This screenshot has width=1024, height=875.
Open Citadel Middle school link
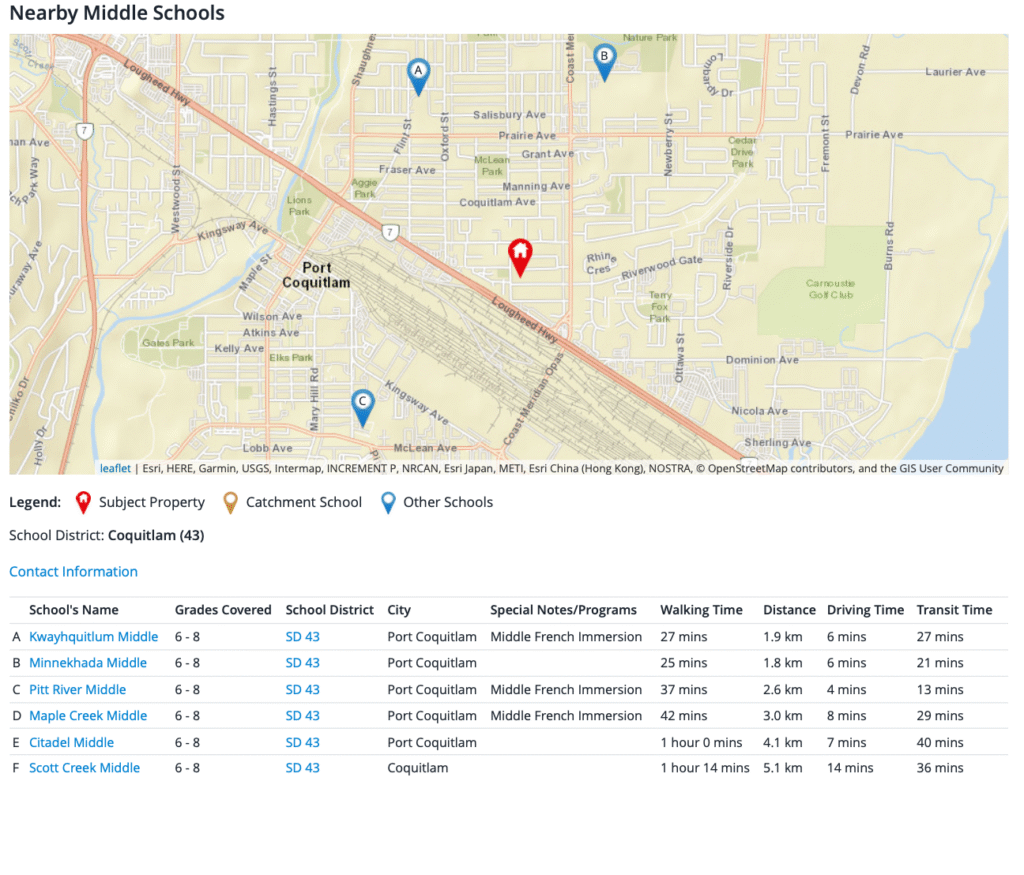point(71,743)
